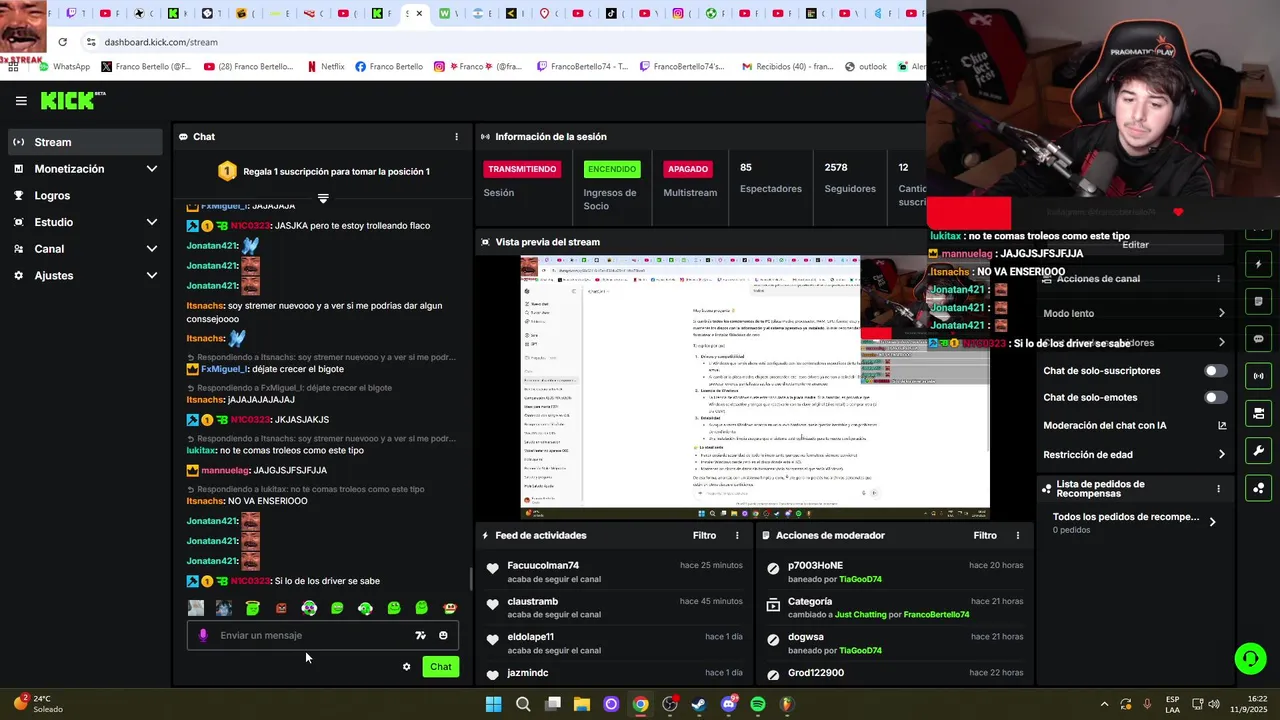This screenshot has width=1280, height=720.
Task: Click follower entry claustramb
Action: point(532,602)
